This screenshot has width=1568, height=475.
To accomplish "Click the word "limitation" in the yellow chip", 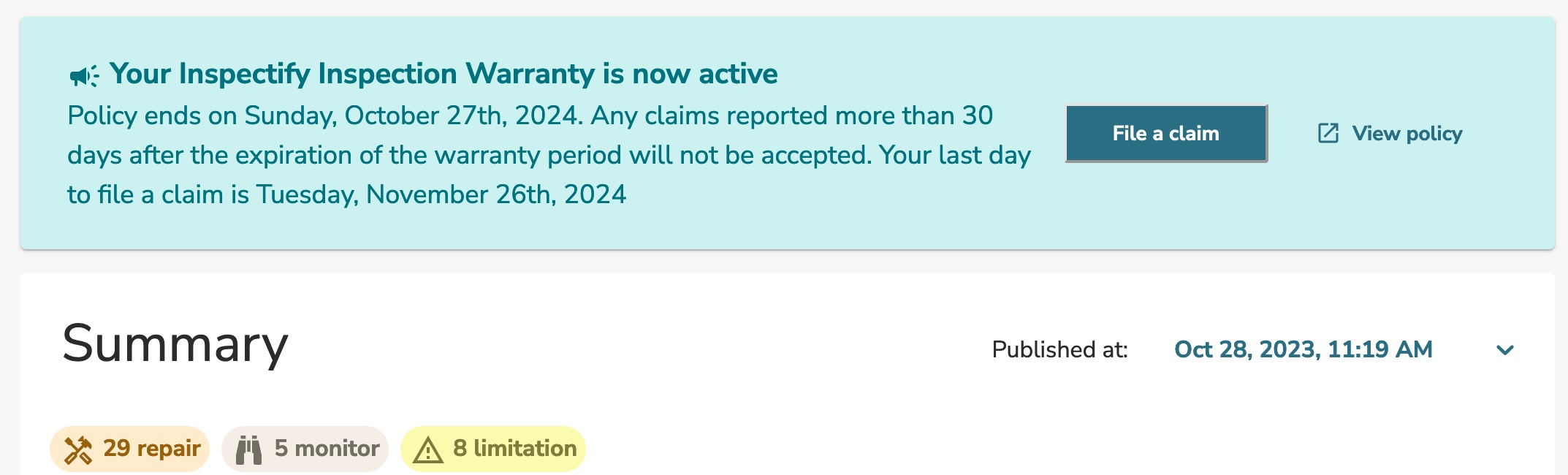I will coord(525,448).
